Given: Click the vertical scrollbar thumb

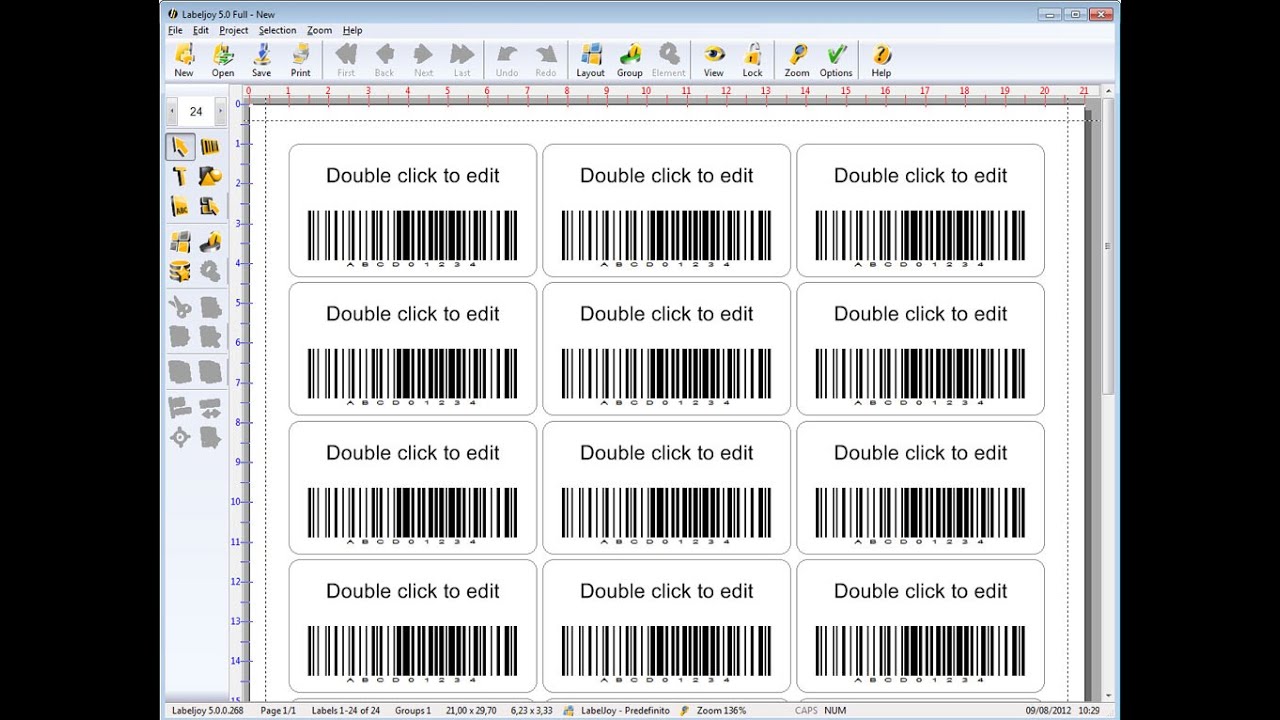Looking at the screenshot, I should (1107, 245).
